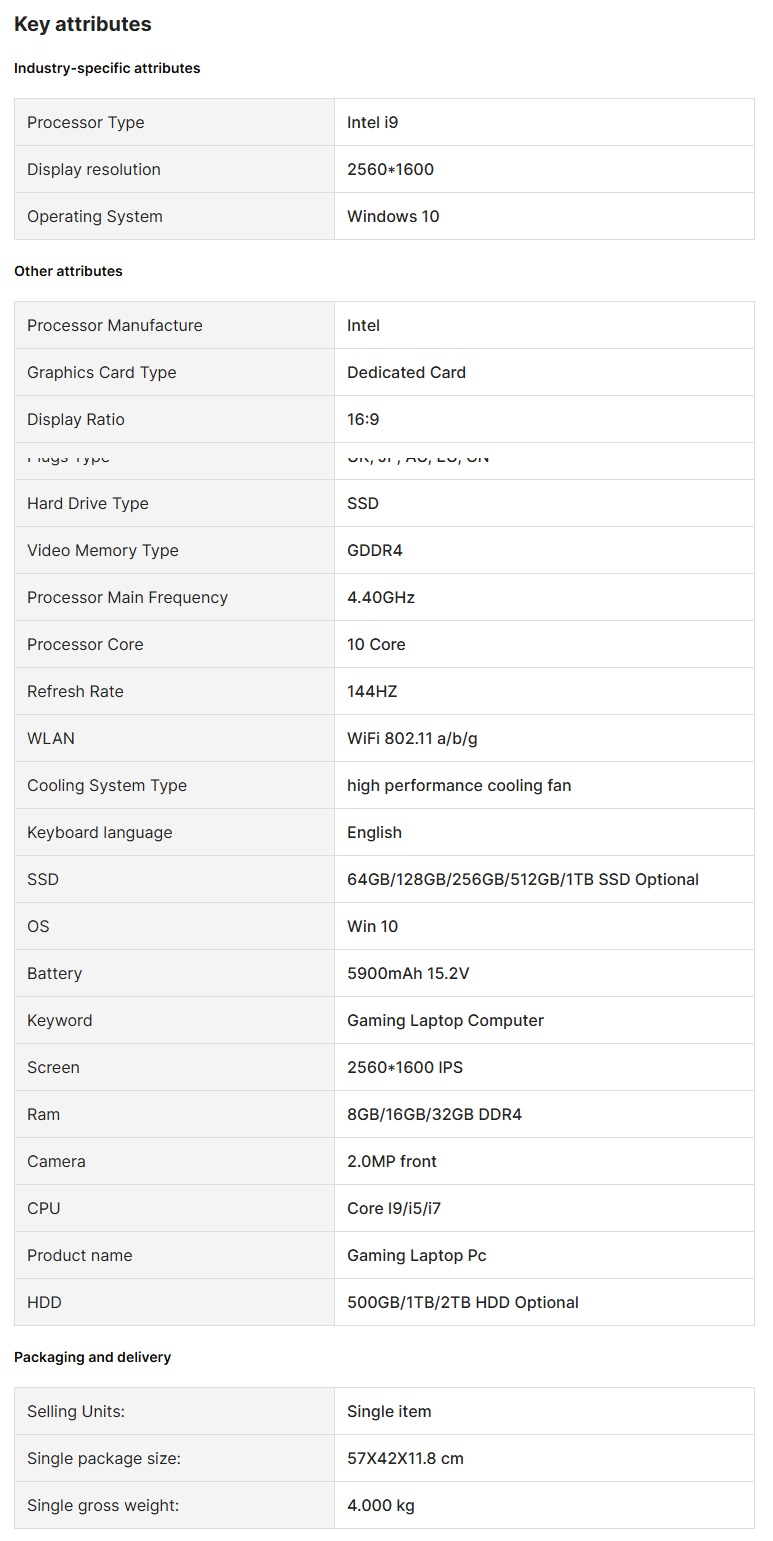Select the "57X42X11.8 cm" package size value

[x=405, y=1458]
